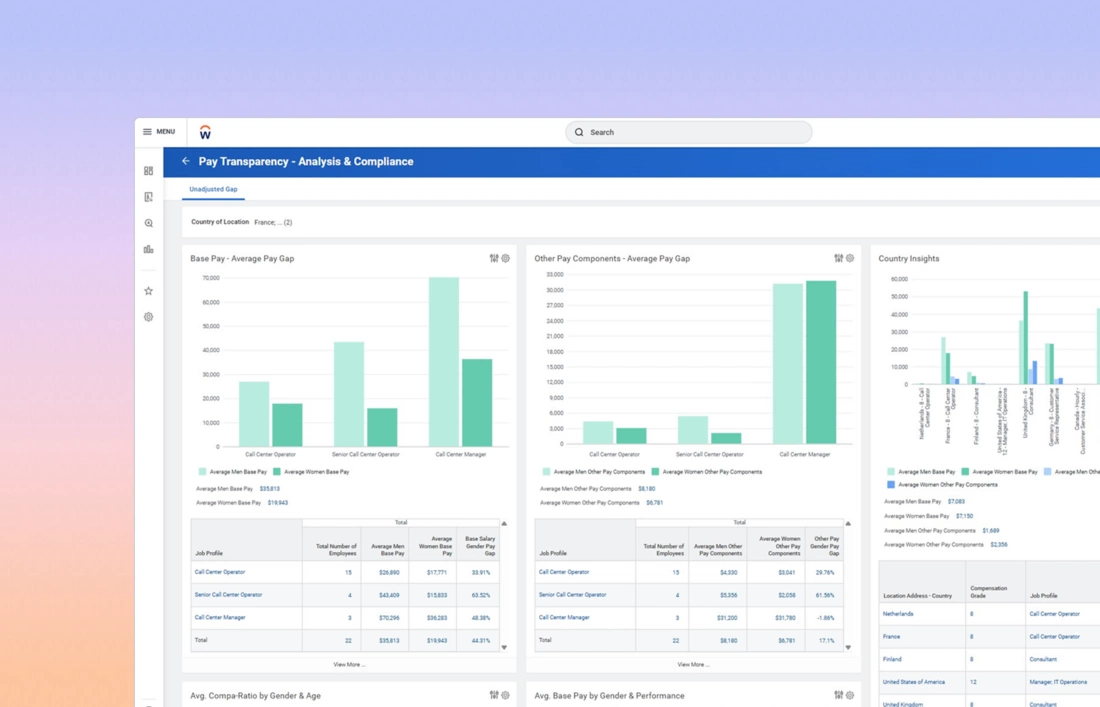
Task: Open the magnifier discover icon in sidebar
Action: point(149,223)
